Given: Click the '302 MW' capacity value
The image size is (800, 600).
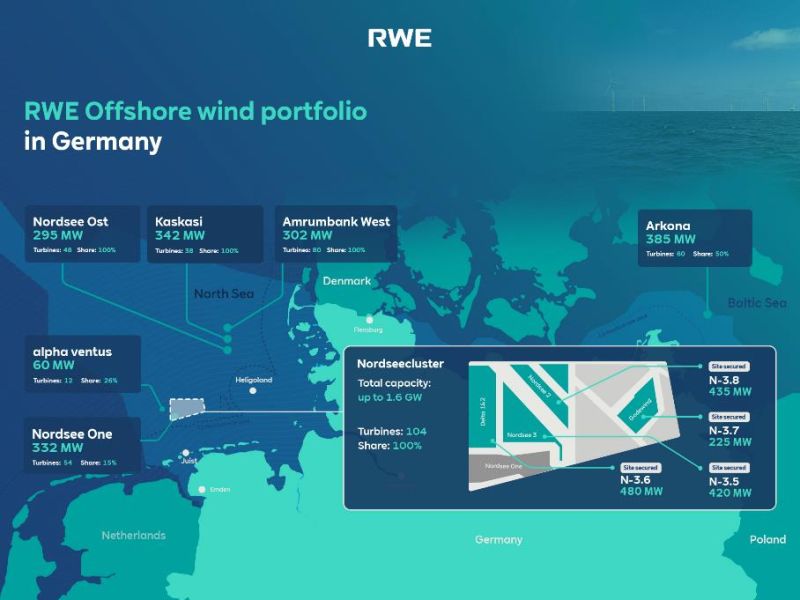Looking at the screenshot, I should 307,235.
